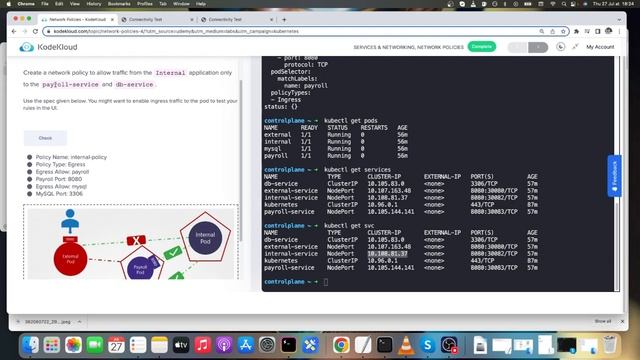Click Show all in downloads bar
Viewport: 640px width, 360px height.
603,321
